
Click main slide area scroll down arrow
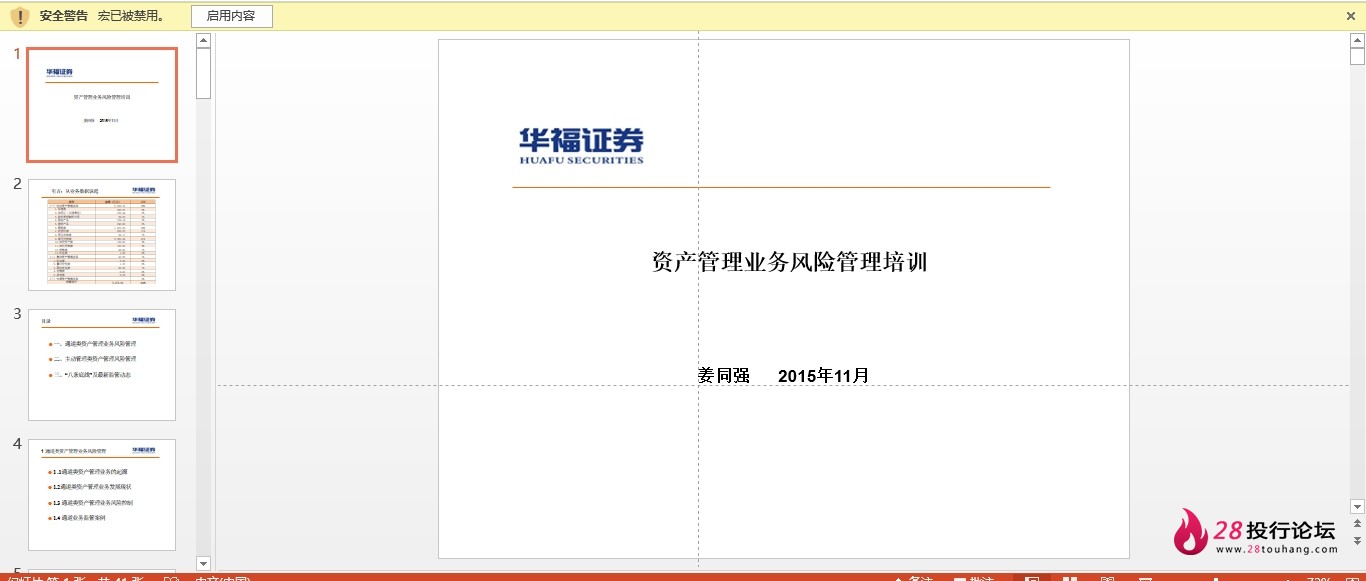point(1357,507)
